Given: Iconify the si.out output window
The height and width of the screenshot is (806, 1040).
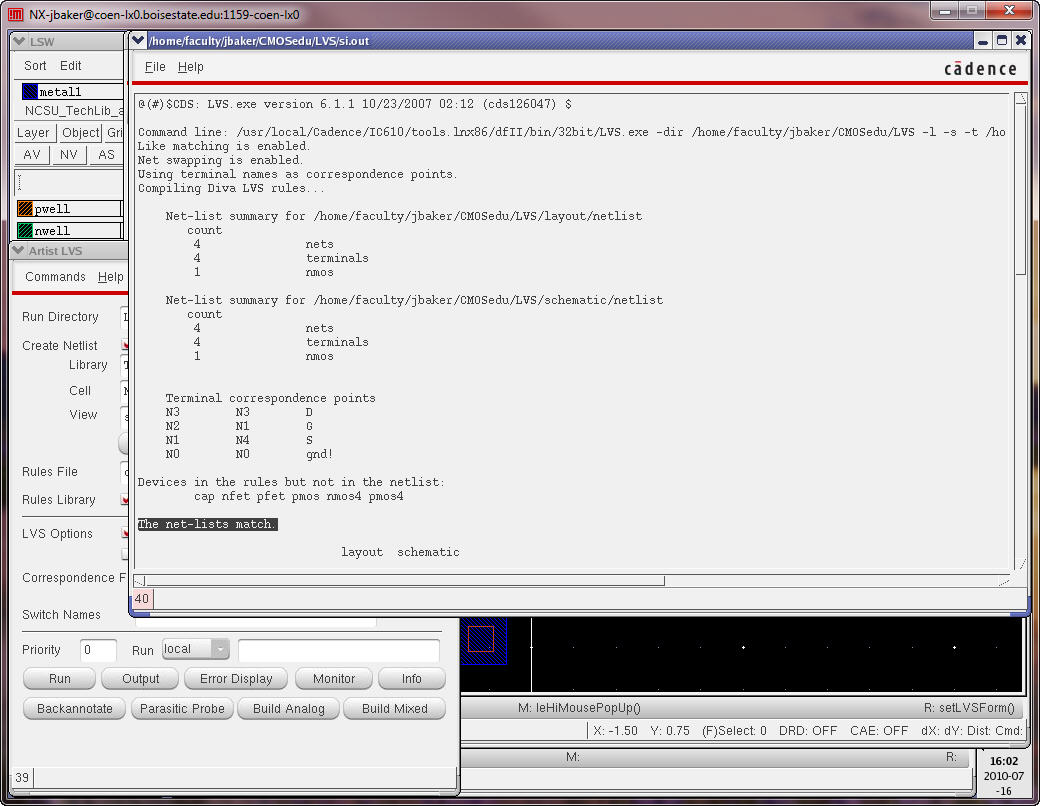Looking at the screenshot, I should pyautogui.click(x=983, y=40).
